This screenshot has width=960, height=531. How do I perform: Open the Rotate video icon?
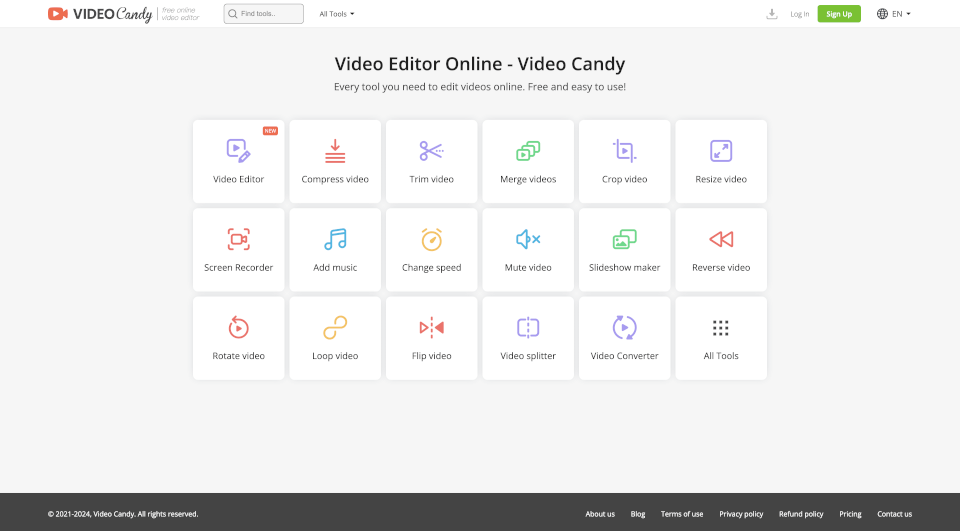[238, 327]
